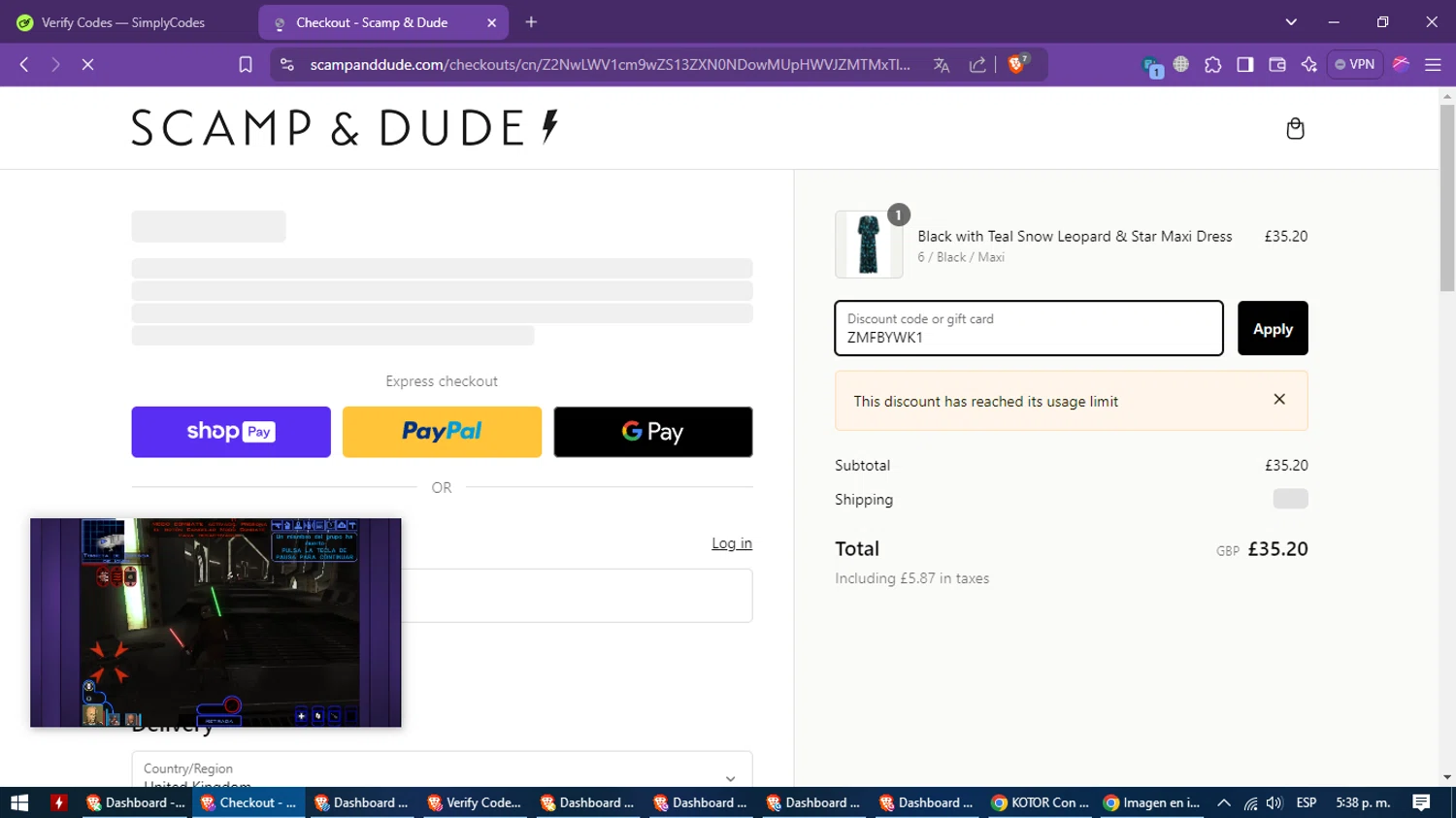Screen dimensions: 1456x818
Task: Open Leo AI sparkle icon
Action: pos(1309,64)
